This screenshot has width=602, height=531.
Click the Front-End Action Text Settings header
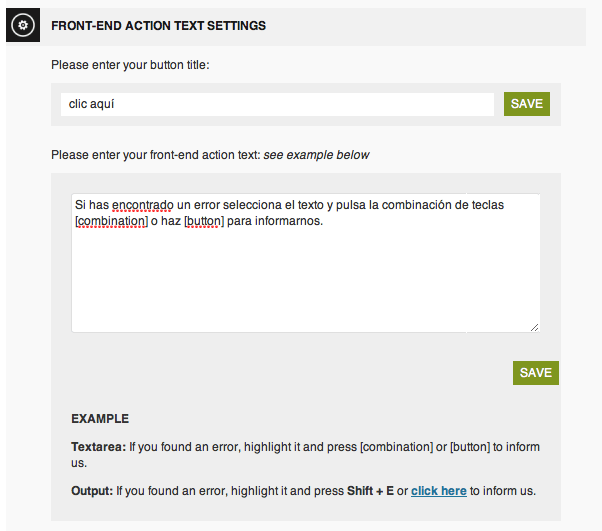[x=158, y=25]
